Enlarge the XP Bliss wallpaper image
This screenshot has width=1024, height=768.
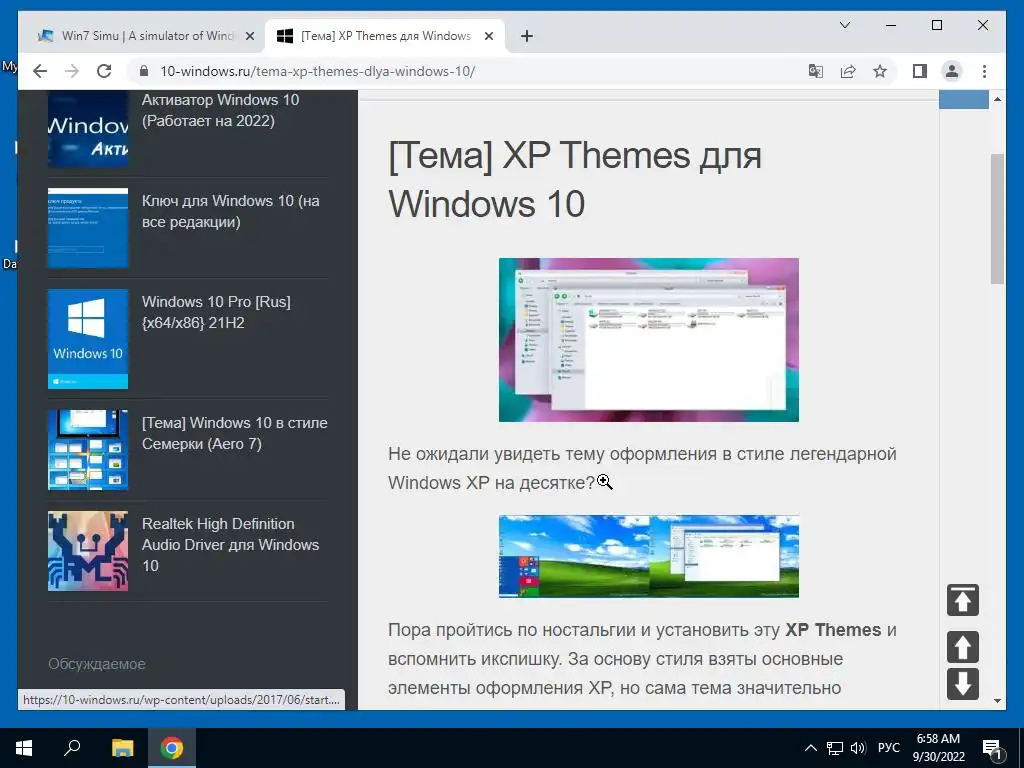[648, 556]
